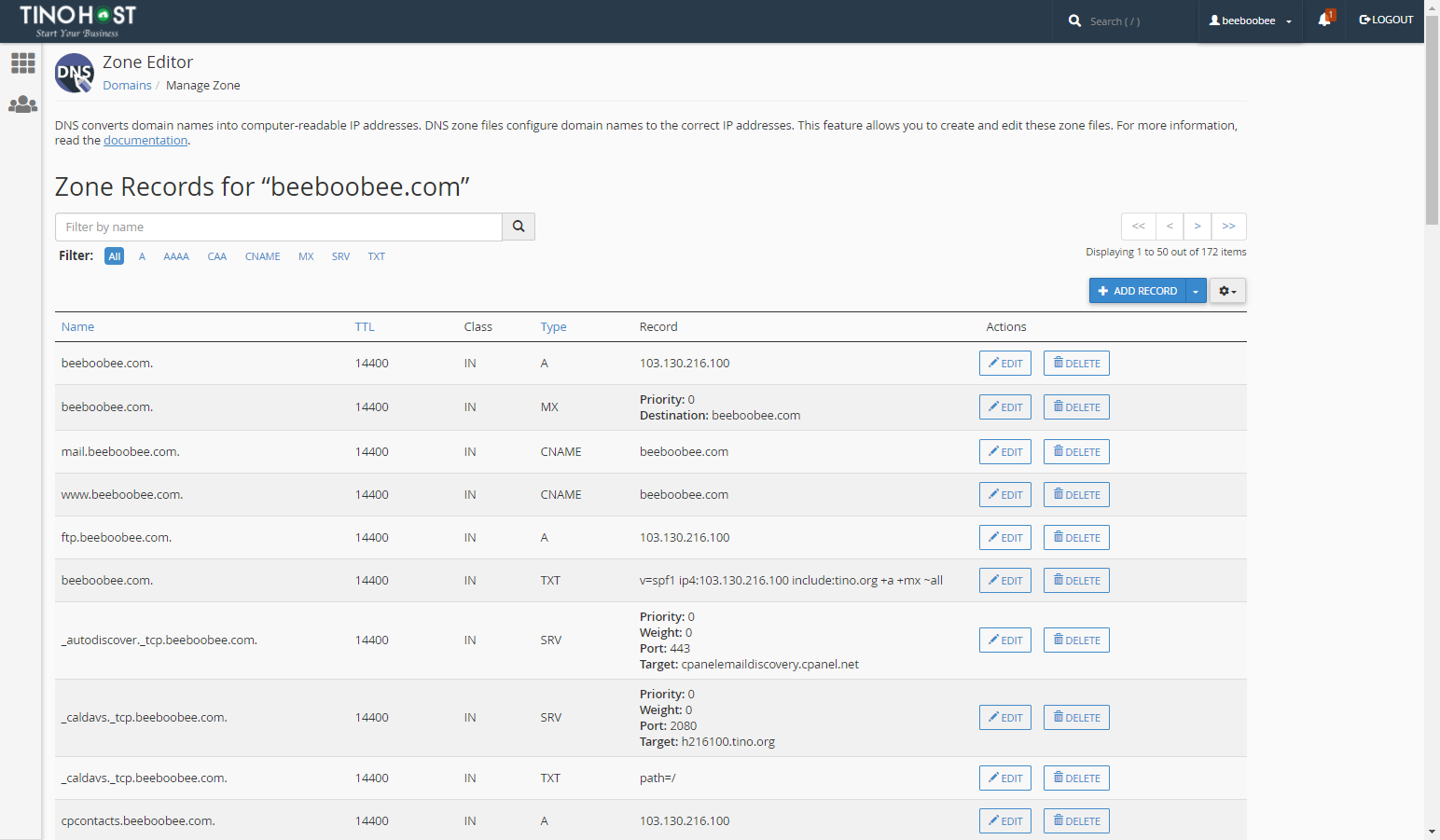Screen dimensions: 1440x840
Task: Delete the _caldavs._tcp SRV record
Action: pos(1076,718)
